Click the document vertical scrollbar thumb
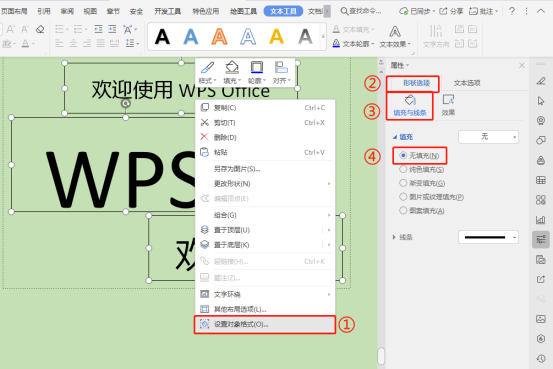This screenshot has height=369, width=553. (x=381, y=356)
